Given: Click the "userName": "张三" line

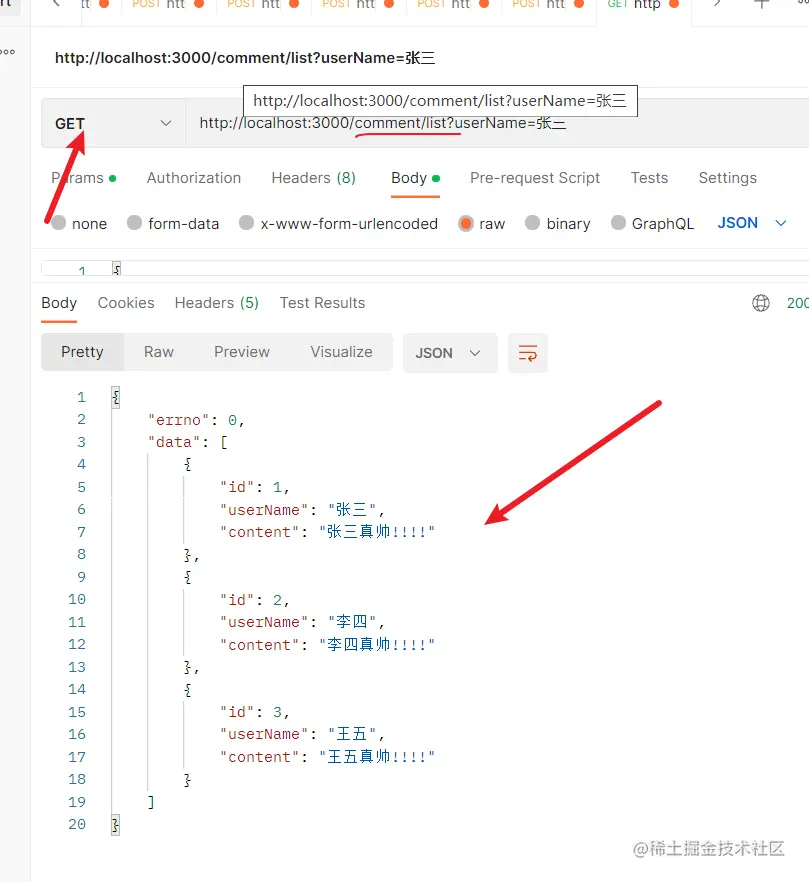Looking at the screenshot, I should (x=302, y=510).
